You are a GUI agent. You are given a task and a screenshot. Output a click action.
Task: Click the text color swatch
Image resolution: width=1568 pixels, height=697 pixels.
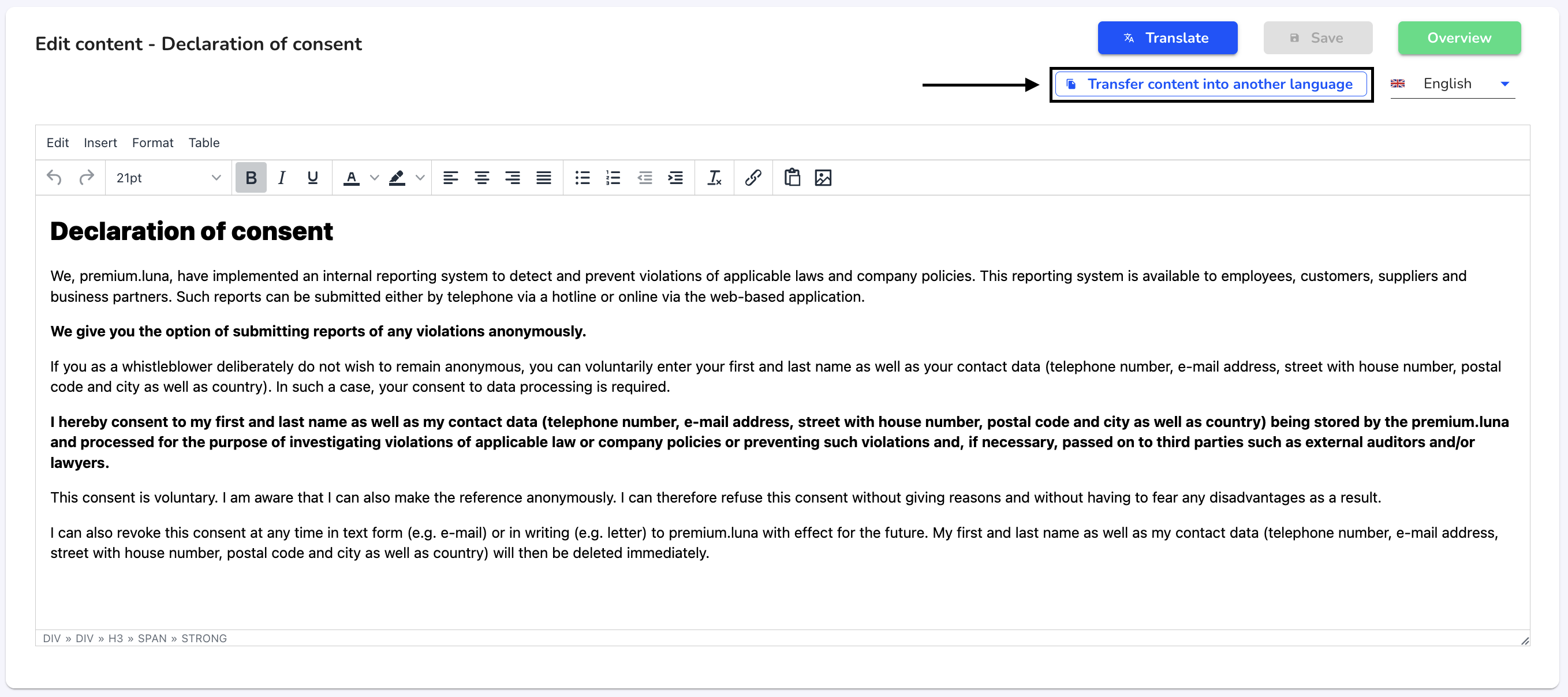click(x=351, y=178)
